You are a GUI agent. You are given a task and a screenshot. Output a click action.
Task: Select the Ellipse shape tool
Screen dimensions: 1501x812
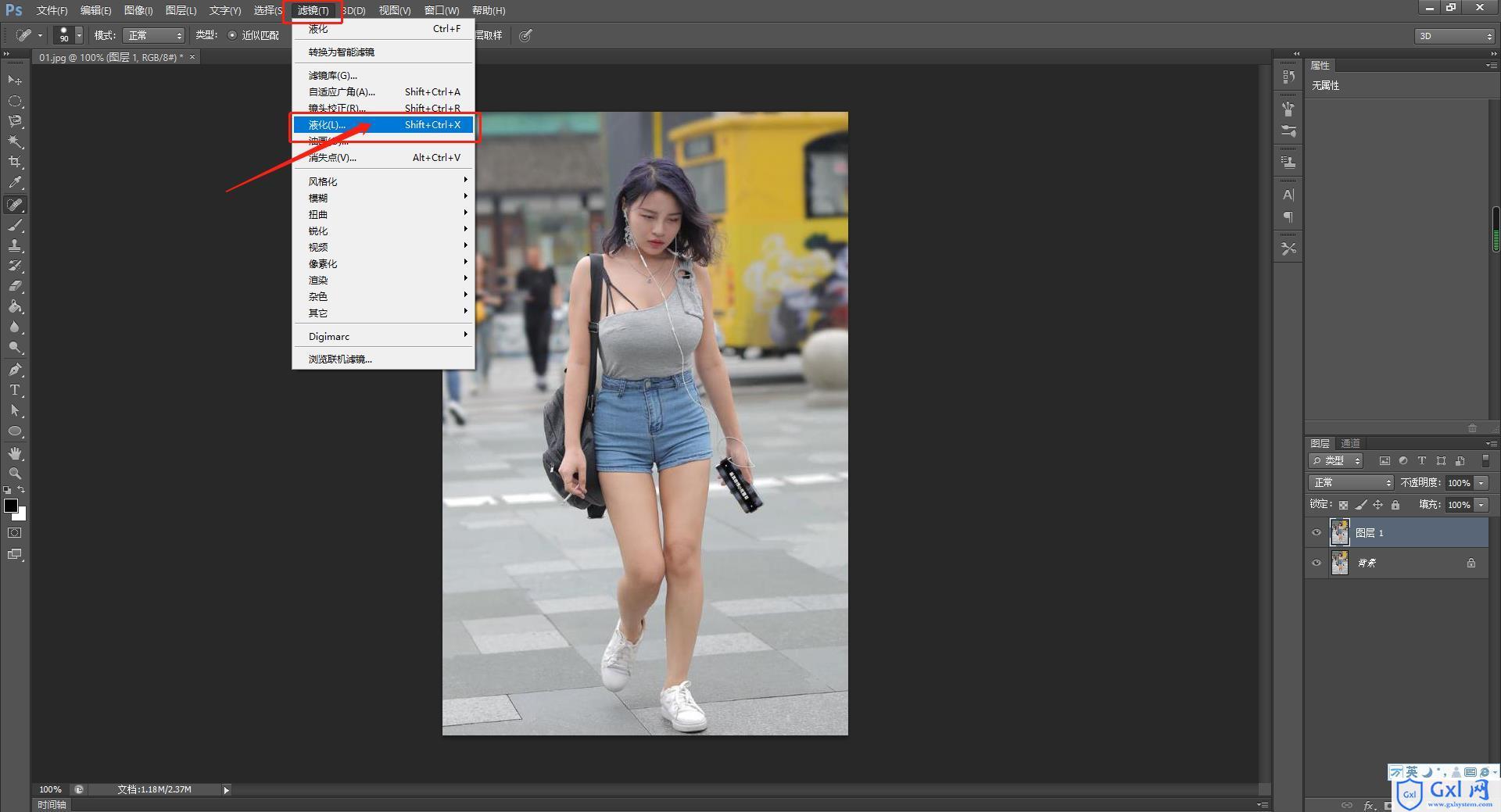click(x=15, y=431)
